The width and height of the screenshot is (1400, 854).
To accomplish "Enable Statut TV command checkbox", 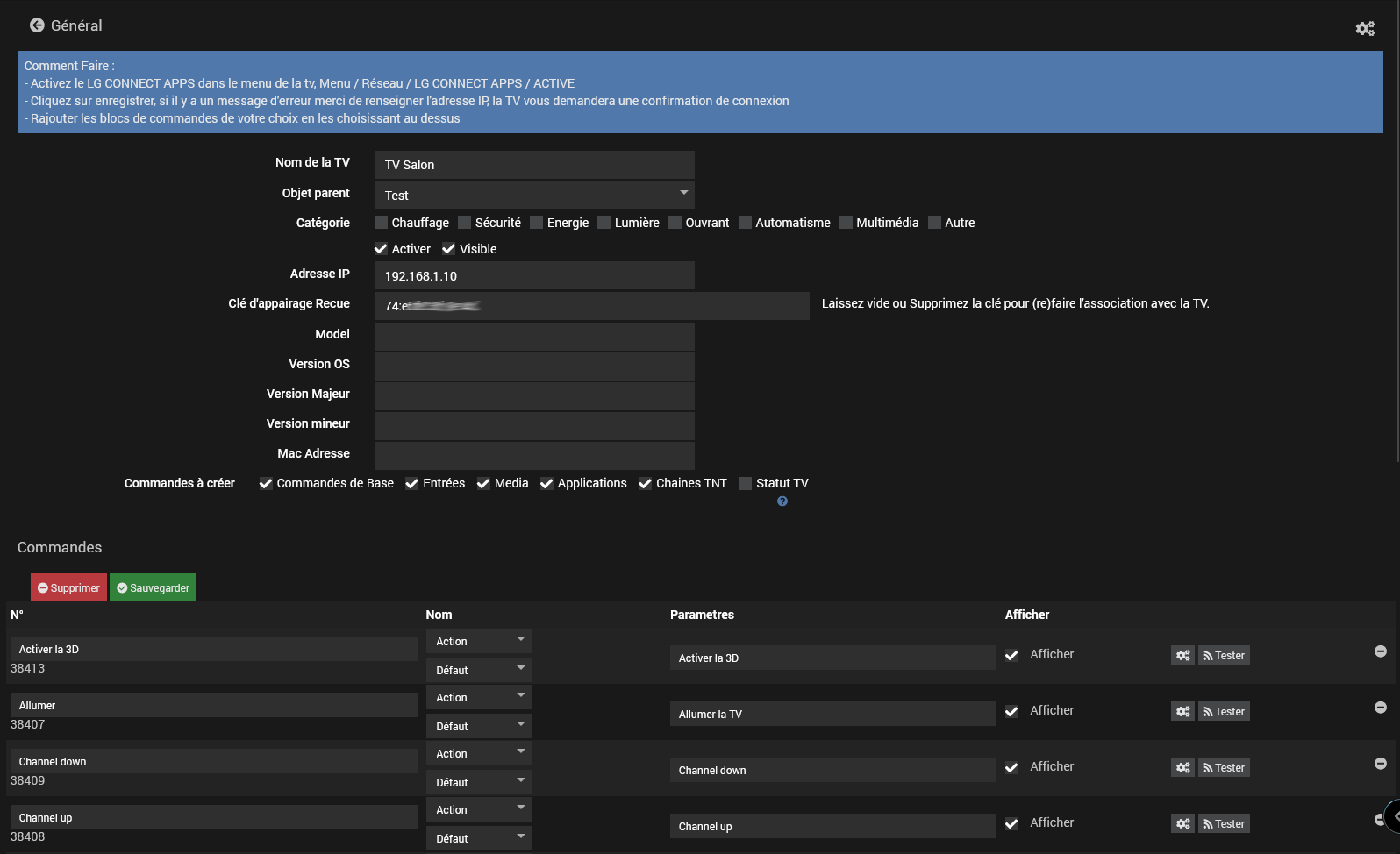I will (x=746, y=484).
